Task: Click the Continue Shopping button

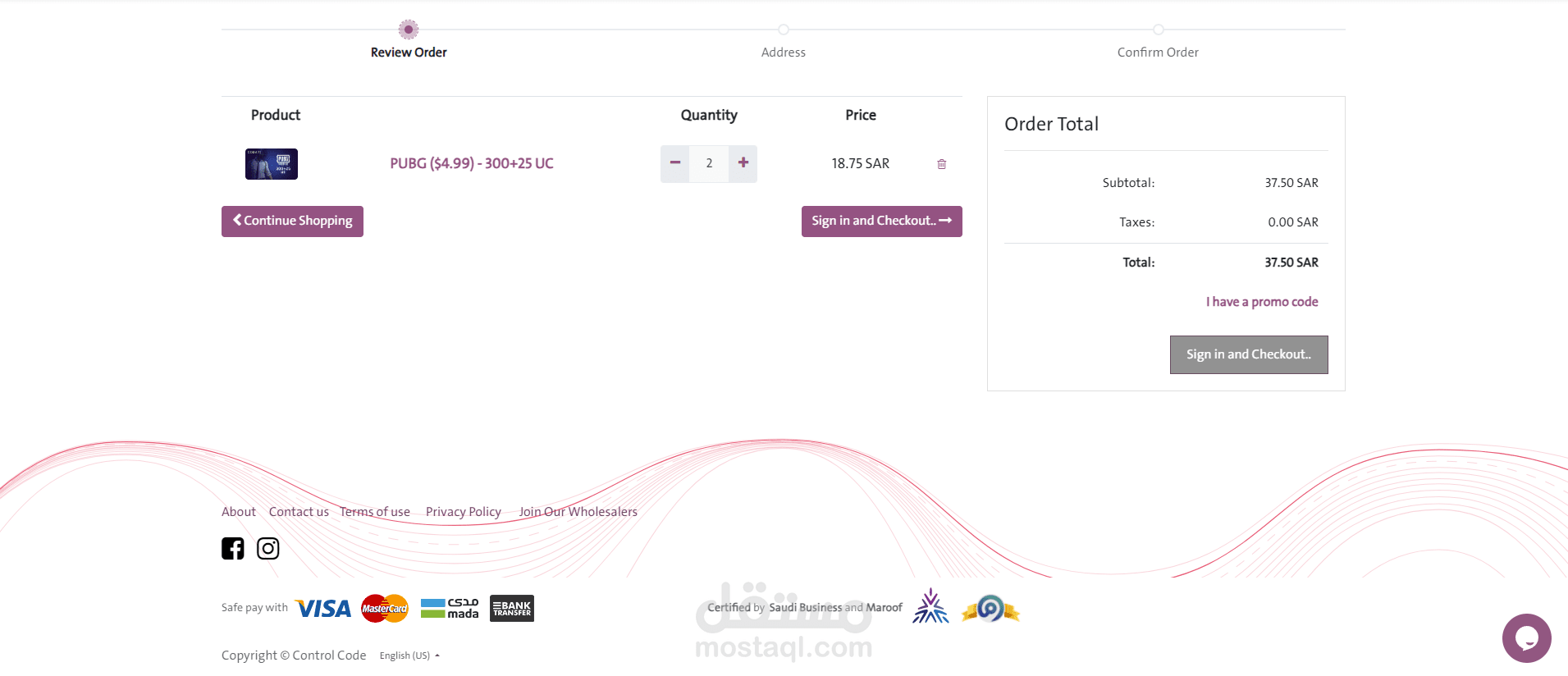Action: click(292, 221)
